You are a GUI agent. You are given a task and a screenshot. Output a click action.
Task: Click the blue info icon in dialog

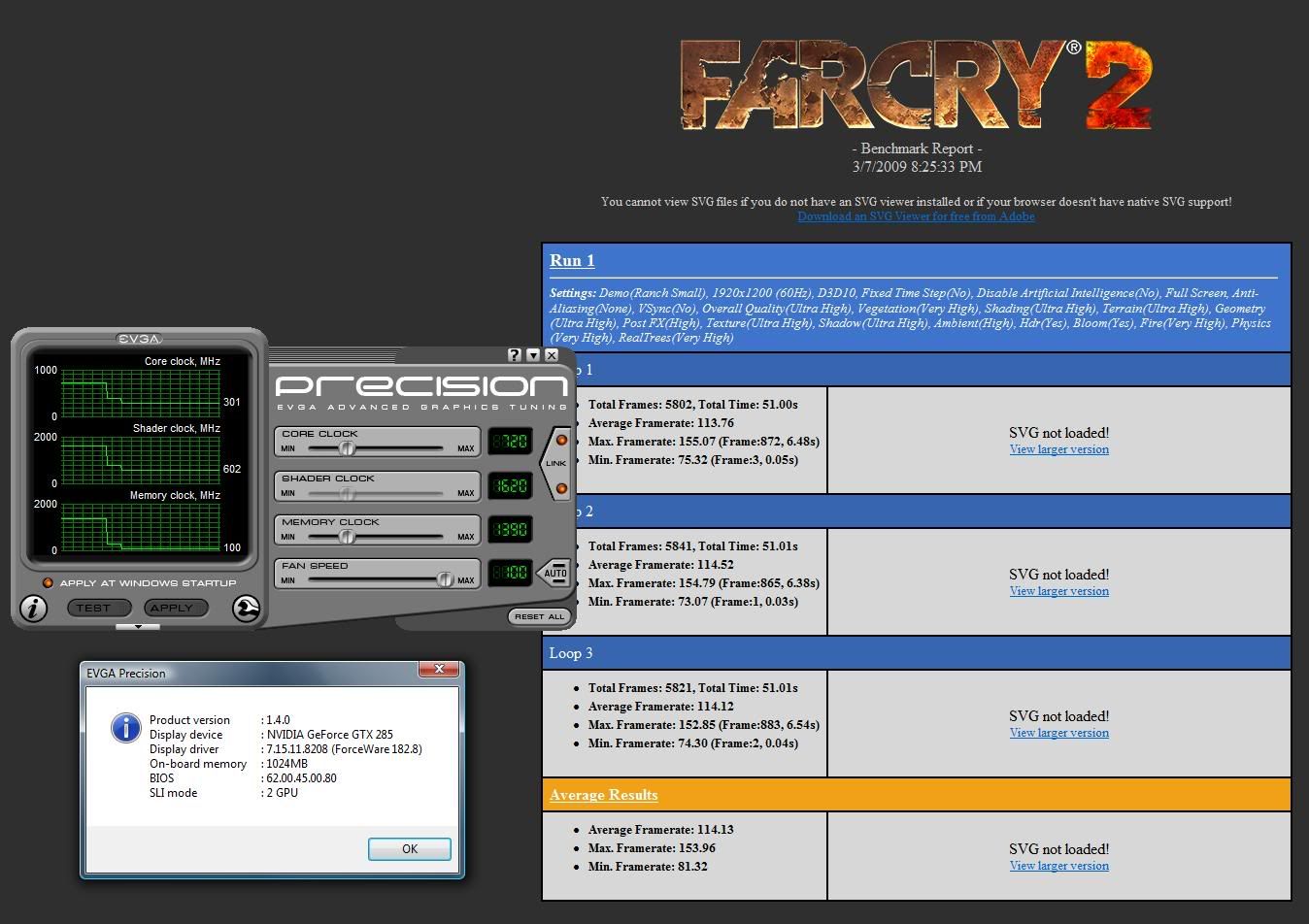125,728
